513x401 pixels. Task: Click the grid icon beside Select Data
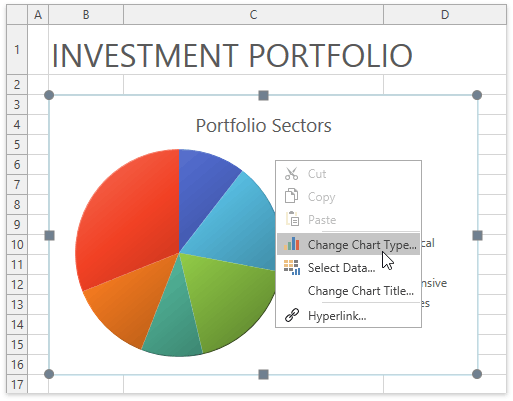click(292, 267)
